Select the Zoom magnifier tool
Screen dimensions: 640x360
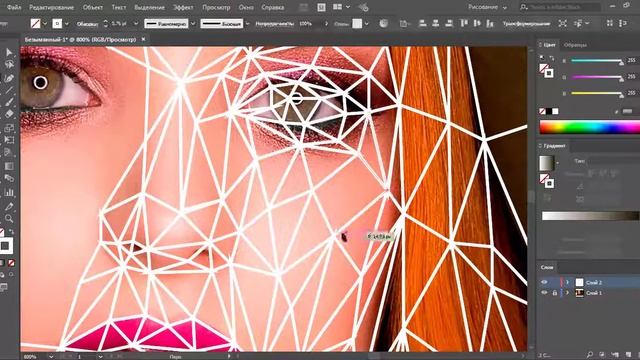click(9, 218)
